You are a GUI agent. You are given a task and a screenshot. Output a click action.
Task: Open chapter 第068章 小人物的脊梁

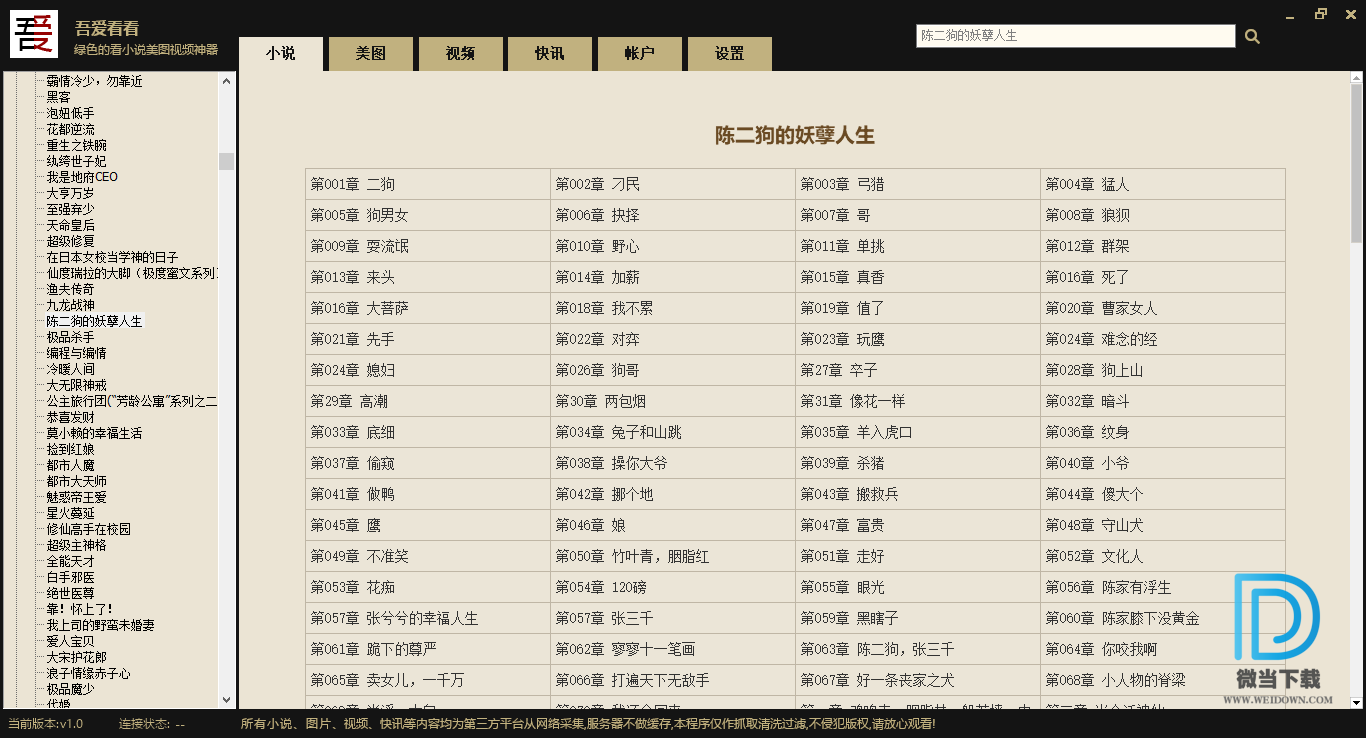click(x=1115, y=680)
